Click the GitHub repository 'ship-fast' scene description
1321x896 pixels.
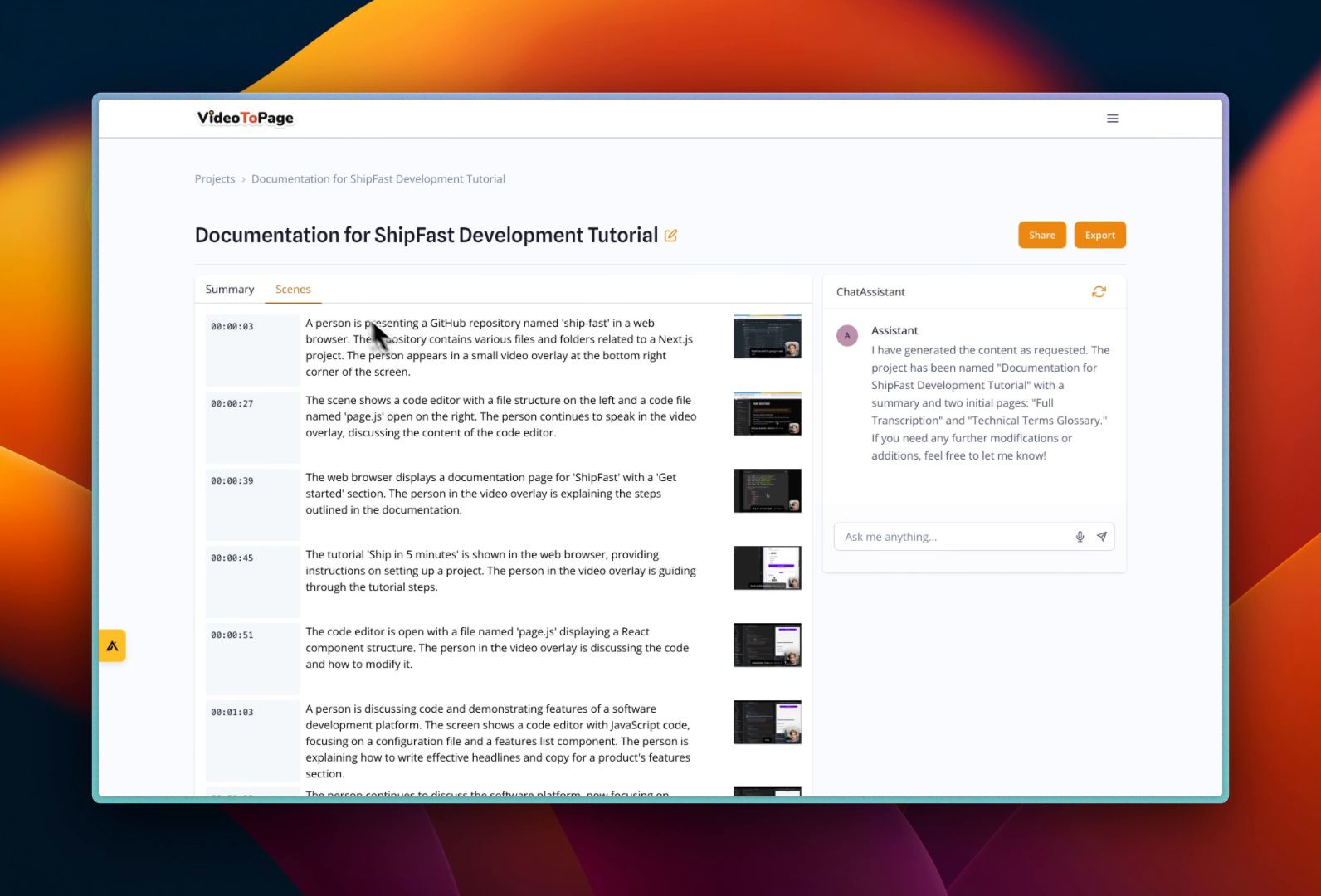coord(500,348)
